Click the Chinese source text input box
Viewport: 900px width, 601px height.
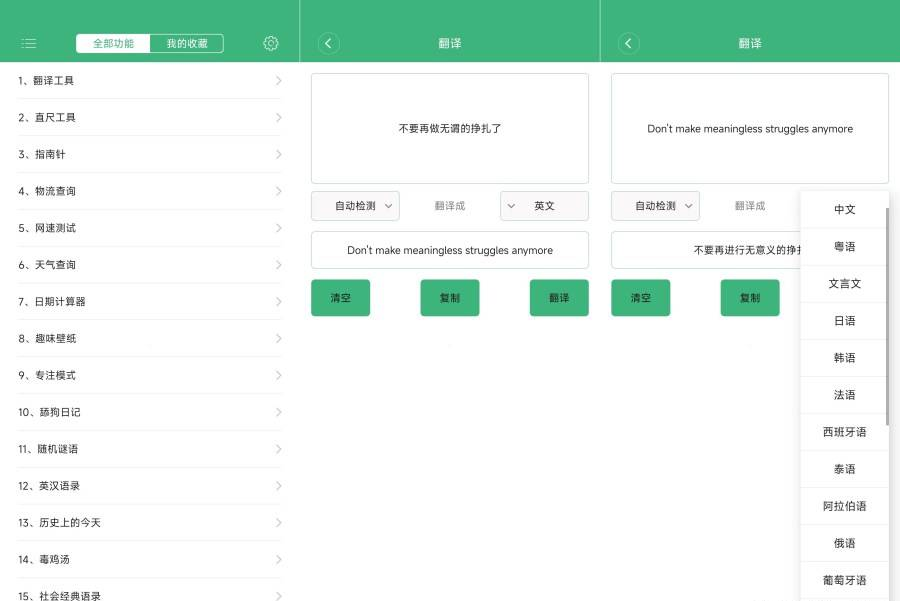click(450, 128)
